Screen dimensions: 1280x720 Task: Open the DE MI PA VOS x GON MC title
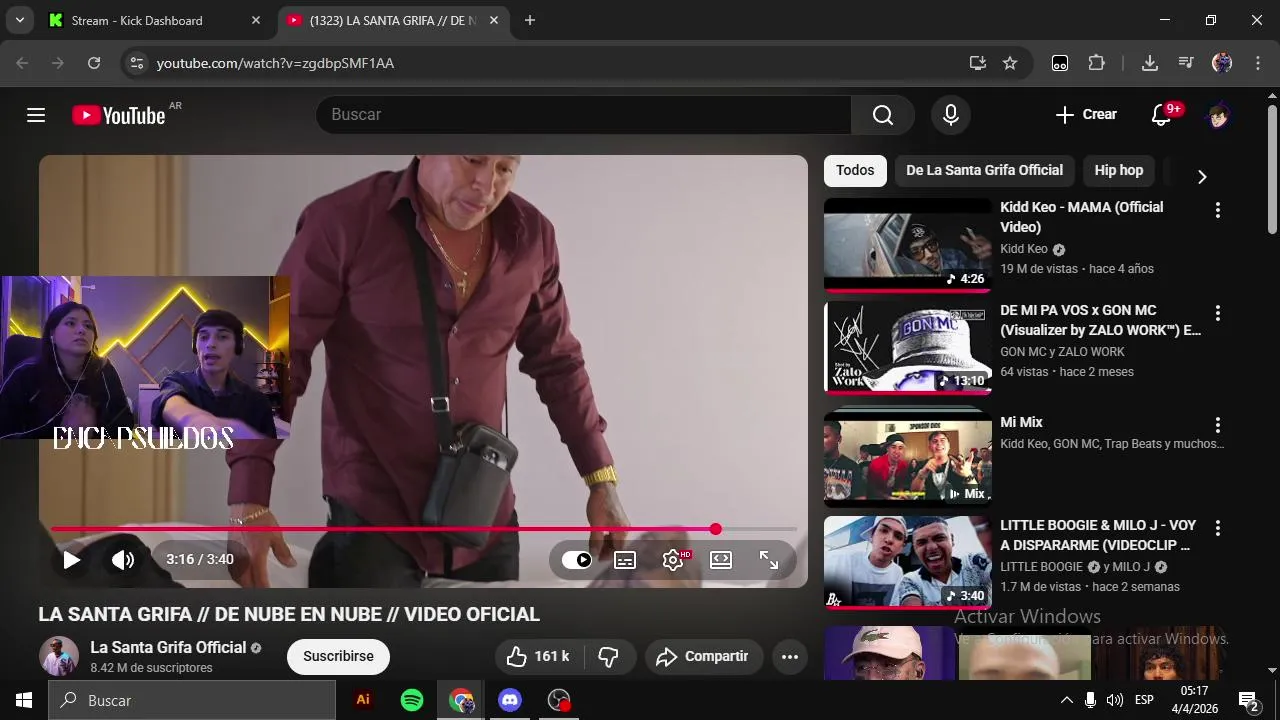click(x=1100, y=321)
